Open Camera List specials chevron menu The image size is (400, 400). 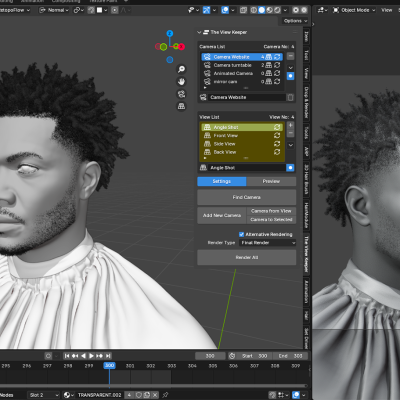pos(291,68)
